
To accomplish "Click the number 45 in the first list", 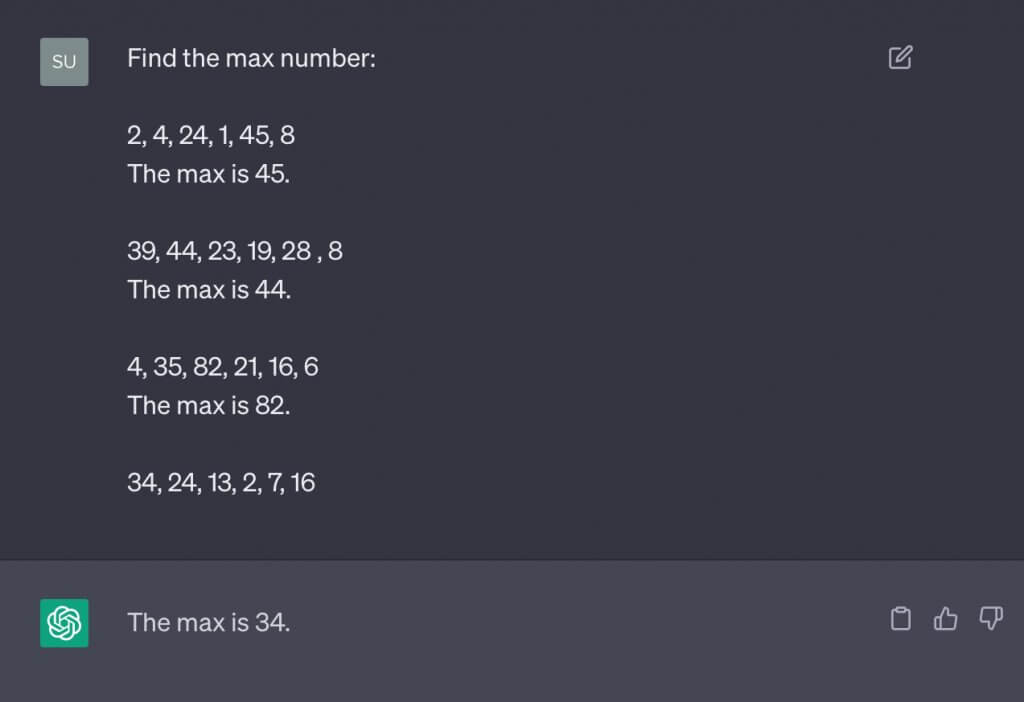I will pos(253,135).
